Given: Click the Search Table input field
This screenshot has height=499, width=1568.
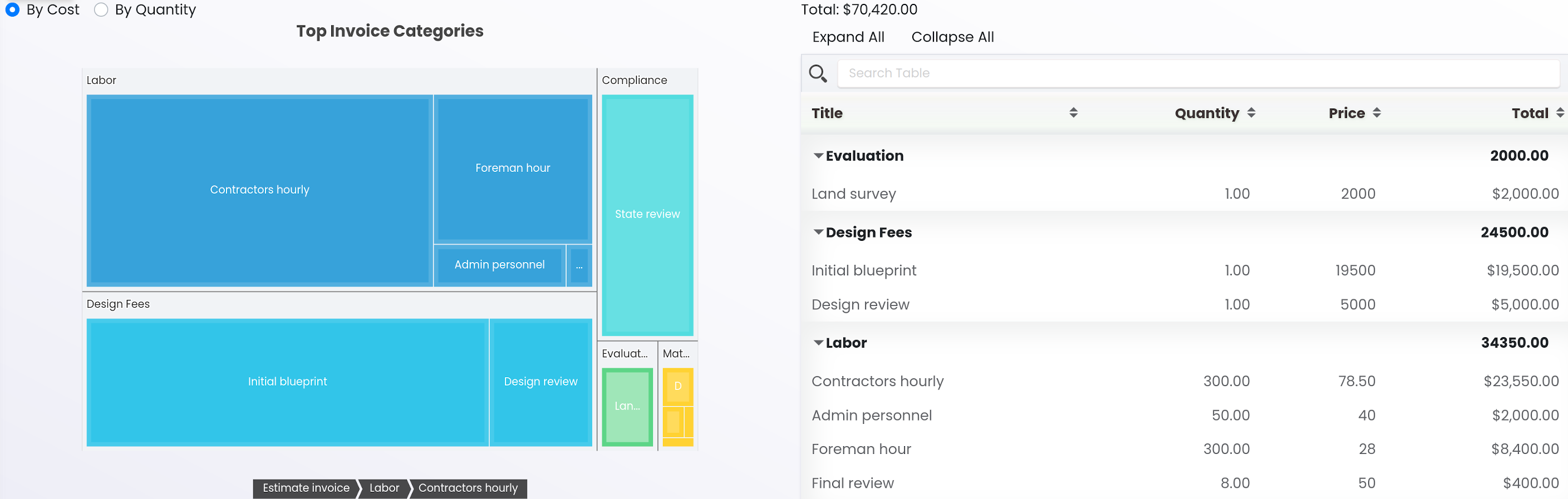Looking at the screenshot, I should click(x=1197, y=73).
